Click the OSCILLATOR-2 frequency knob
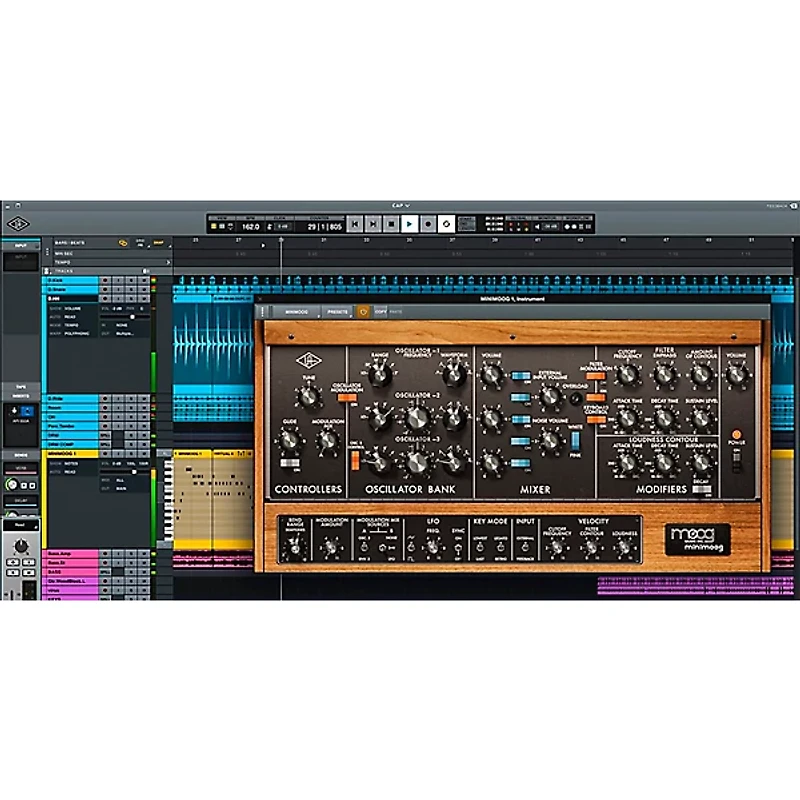This screenshot has width=800, height=800. coord(417,418)
